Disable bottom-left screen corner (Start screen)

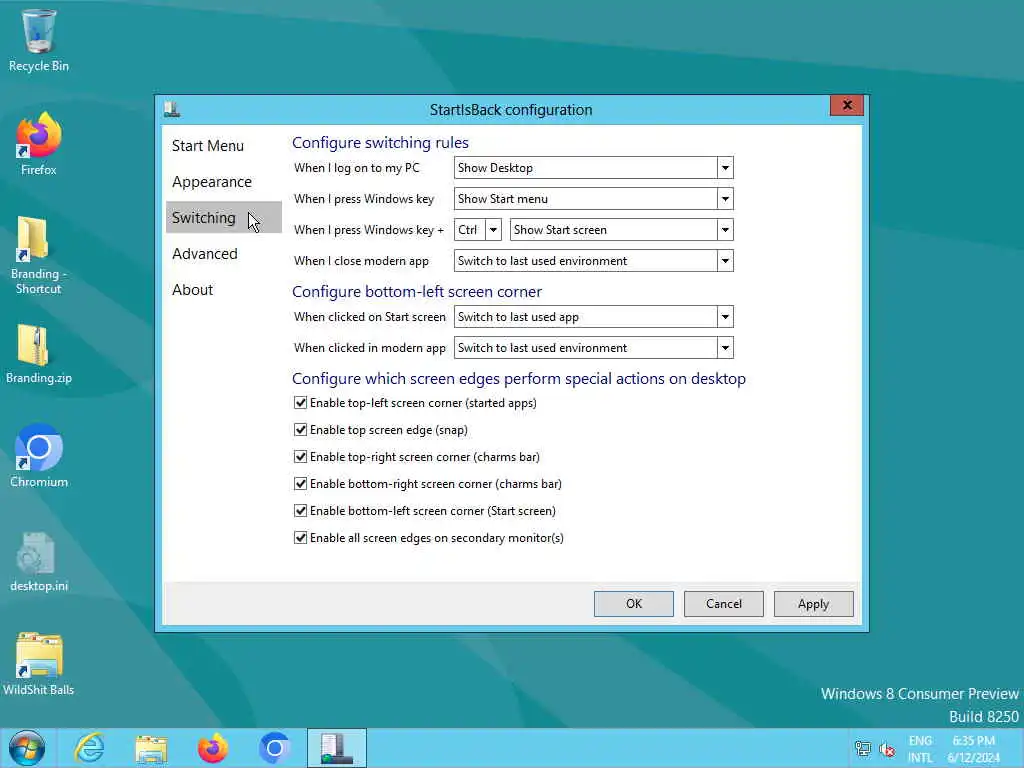300,511
